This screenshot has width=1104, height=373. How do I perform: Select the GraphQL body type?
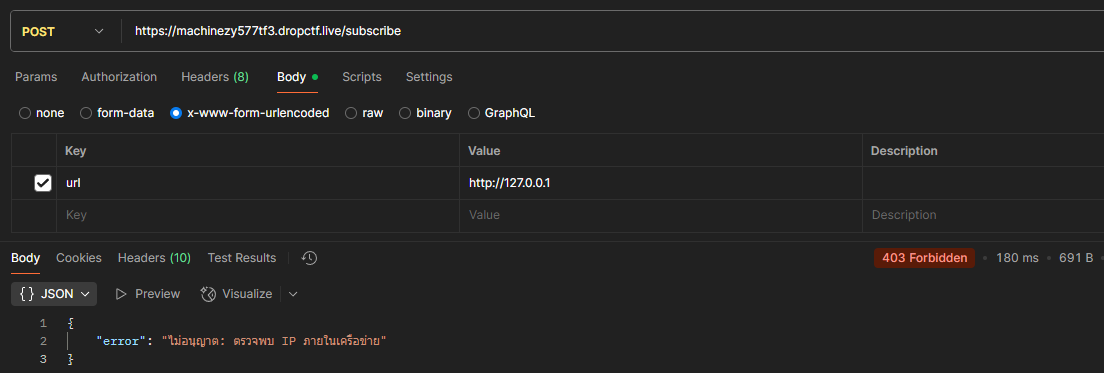tap(501, 113)
